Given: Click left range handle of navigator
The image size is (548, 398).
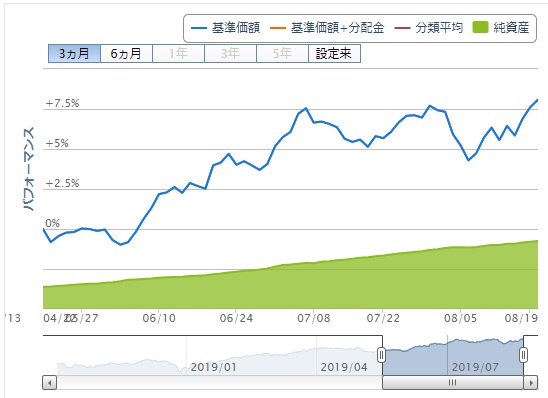Looking at the screenshot, I should 381,355.
